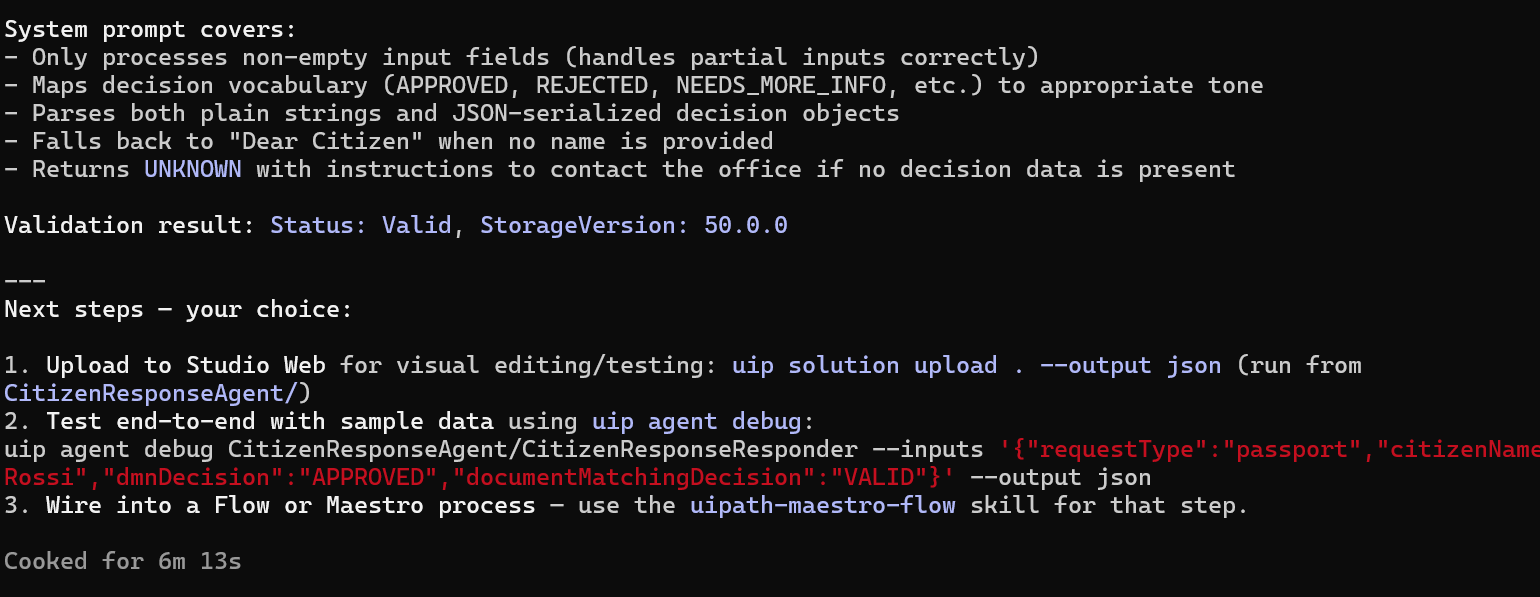Click the uipath-maestro-flow skill name
This screenshot has height=597, width=1540.
(x=823, y=505)
